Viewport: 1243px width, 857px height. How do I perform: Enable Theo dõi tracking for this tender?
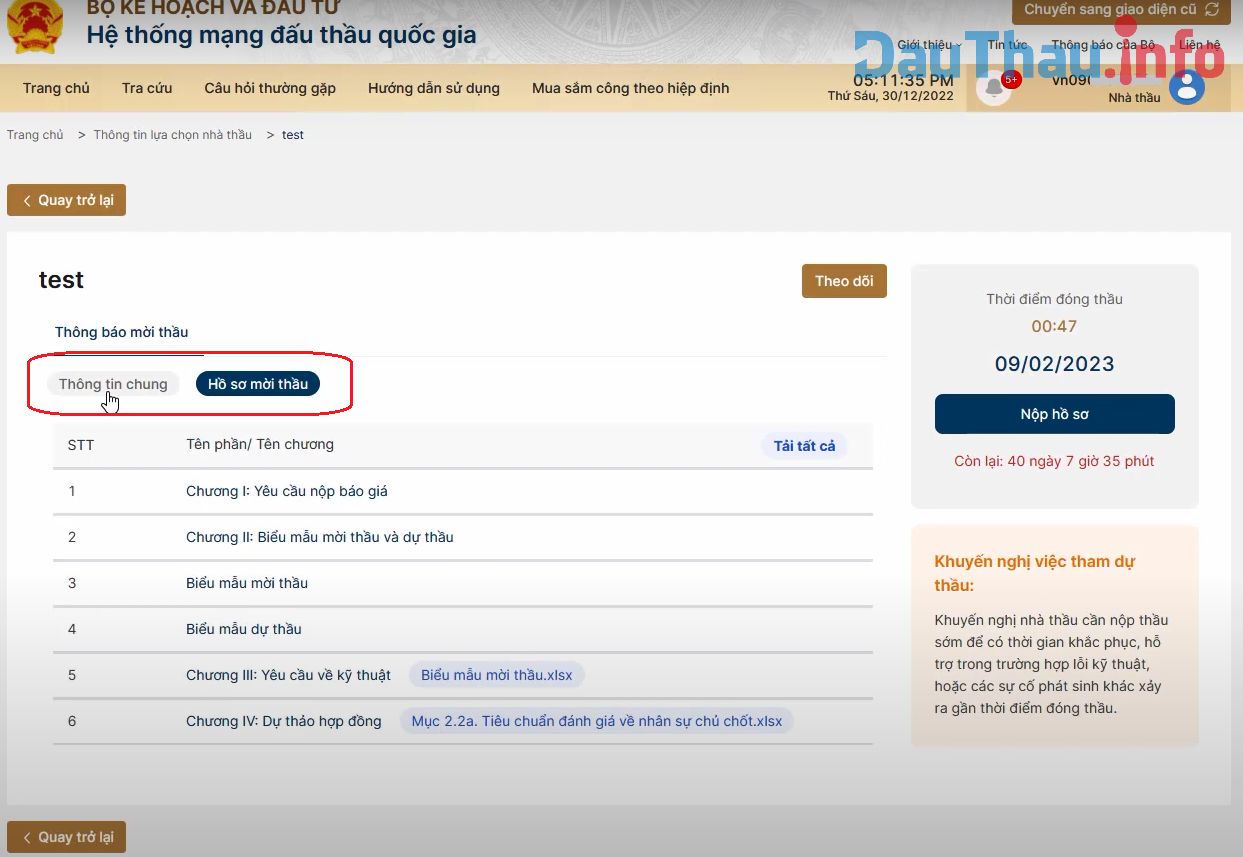(843, 281)
